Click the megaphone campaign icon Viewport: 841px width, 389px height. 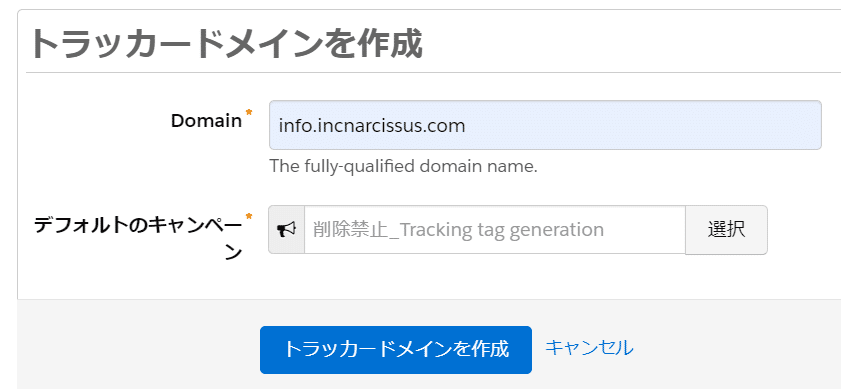click(286, 230)
